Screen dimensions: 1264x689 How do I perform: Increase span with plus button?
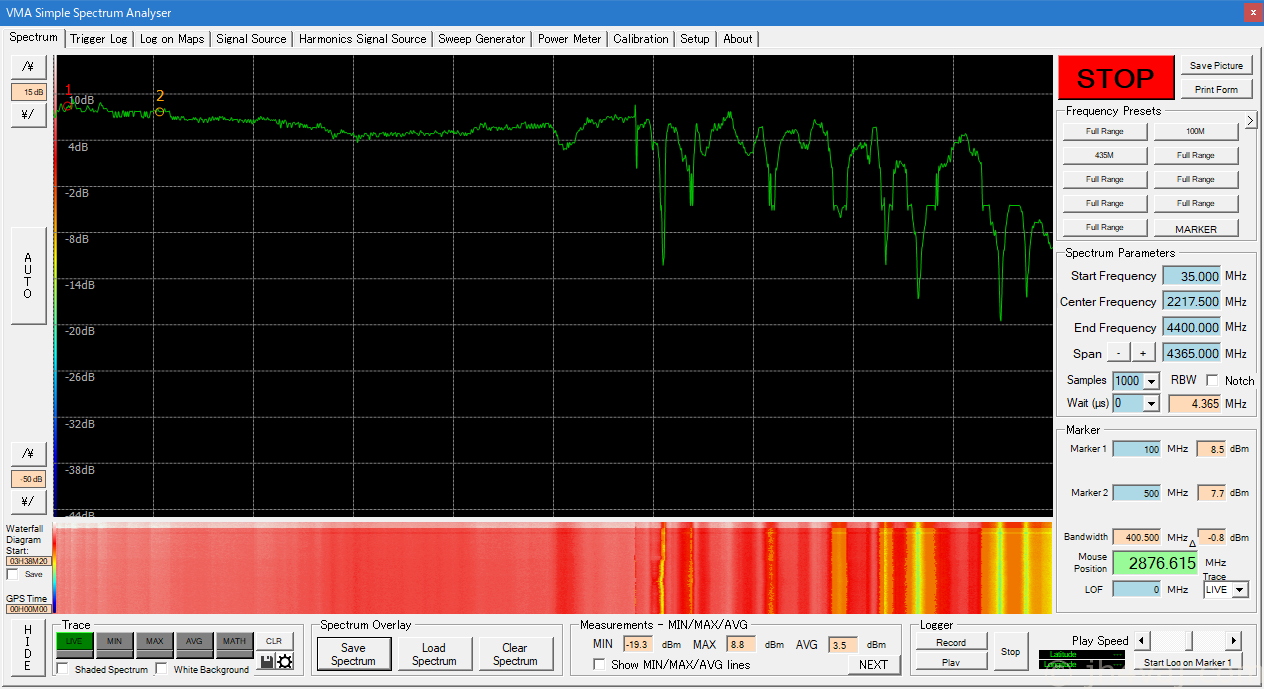1142,353
